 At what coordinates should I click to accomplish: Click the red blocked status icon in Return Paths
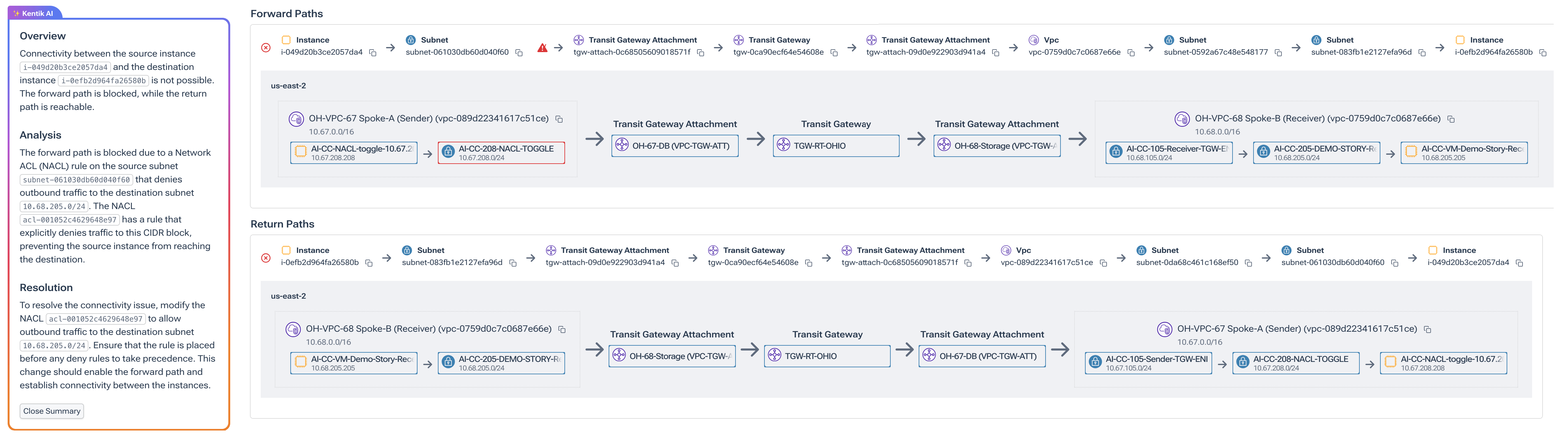tap(266, 258)
